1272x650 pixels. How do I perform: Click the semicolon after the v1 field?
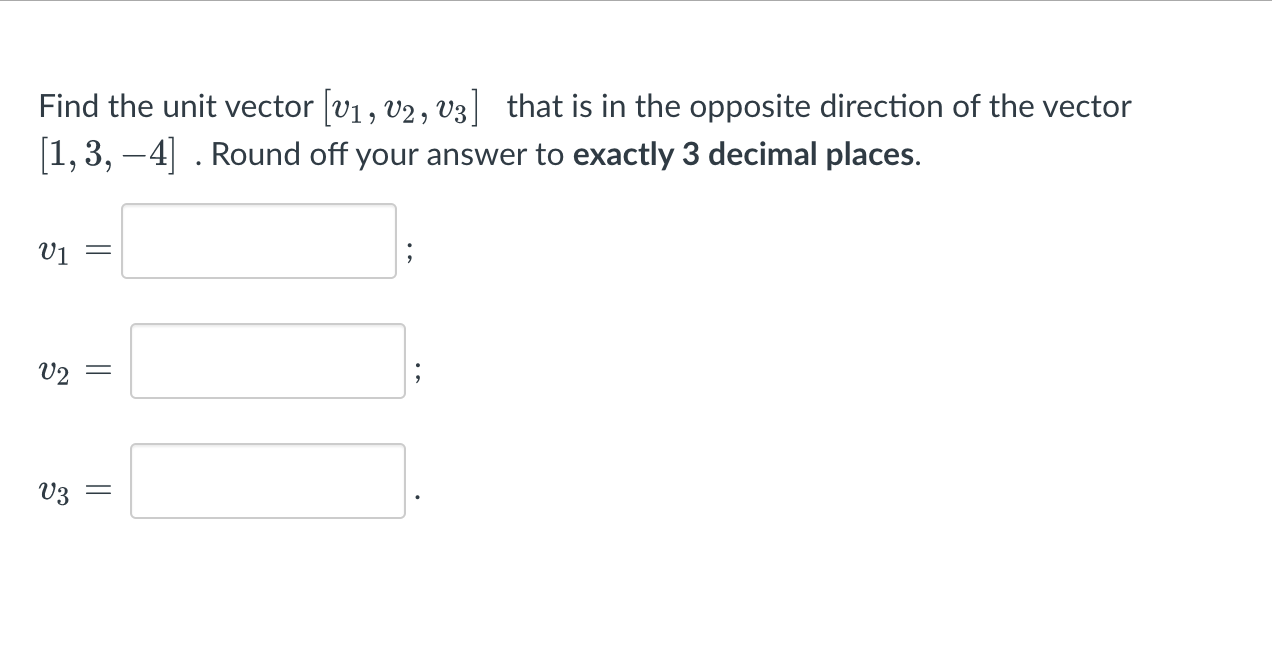pos(409,252)
